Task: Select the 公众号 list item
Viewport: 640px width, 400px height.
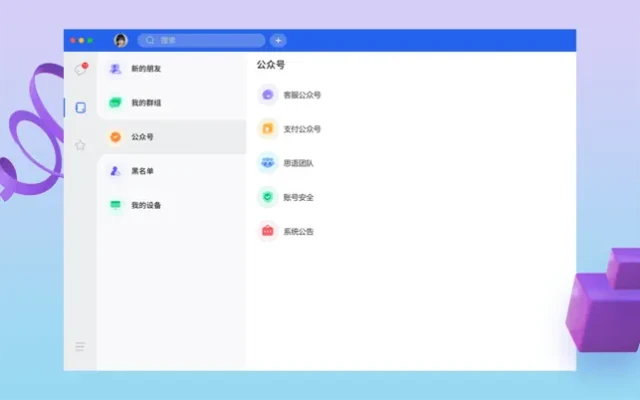Action: (x=142, y=137)
